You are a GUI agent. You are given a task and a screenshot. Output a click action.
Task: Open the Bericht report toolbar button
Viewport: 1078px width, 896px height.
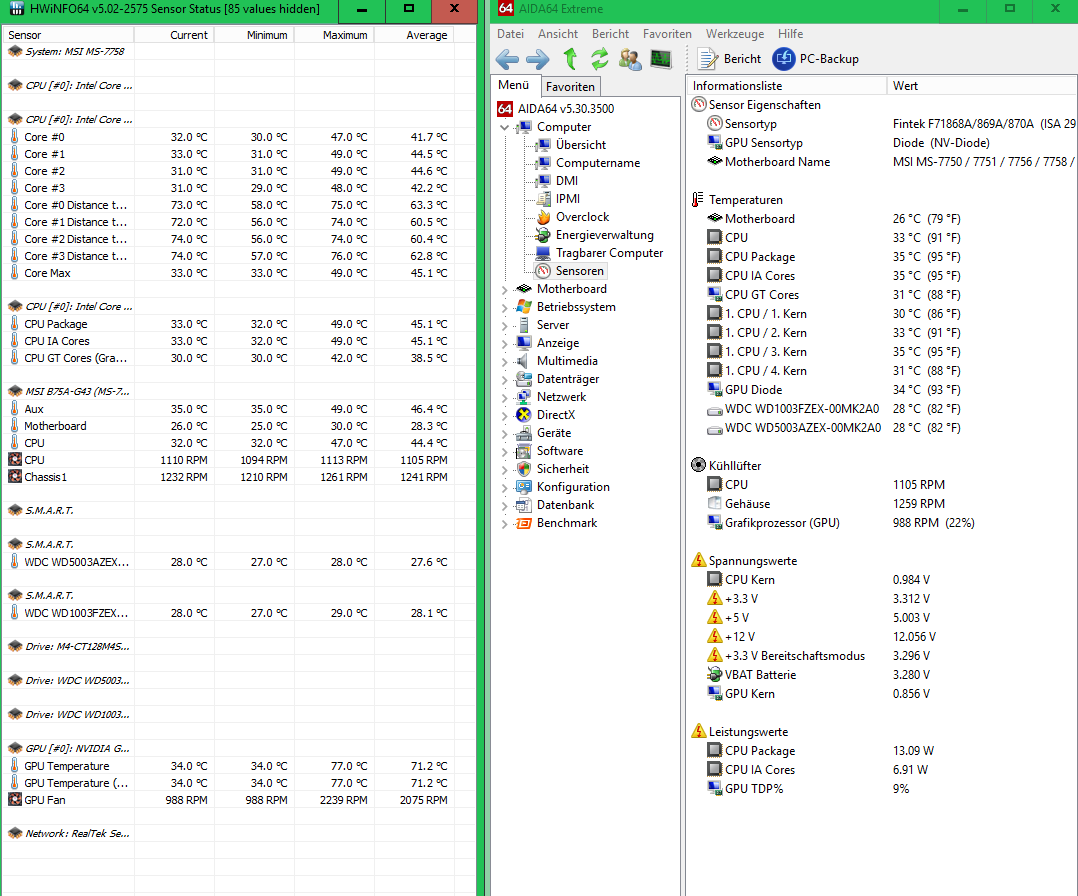click(729, 59)
